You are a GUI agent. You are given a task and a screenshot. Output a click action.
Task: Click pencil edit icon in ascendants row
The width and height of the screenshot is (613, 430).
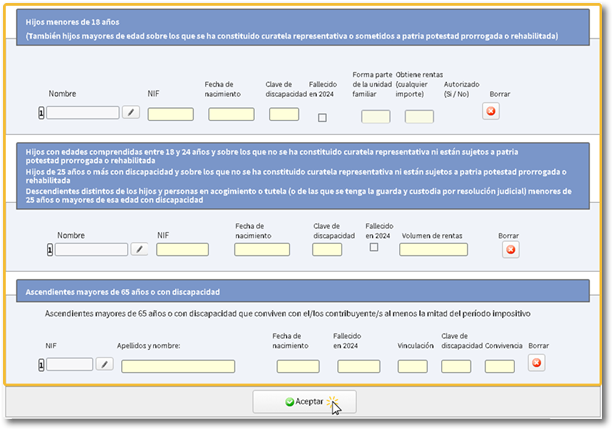point(104,365)
